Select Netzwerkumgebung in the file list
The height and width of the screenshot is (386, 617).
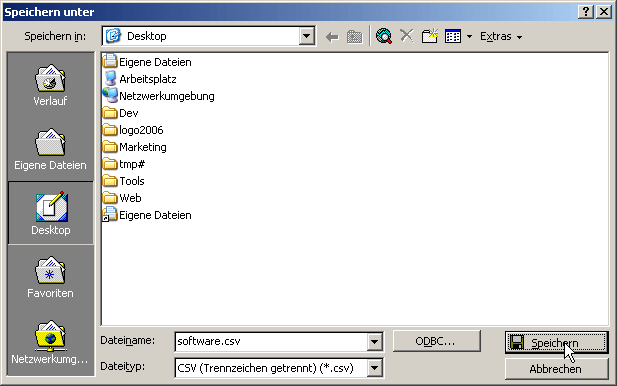tap(159, 96)
